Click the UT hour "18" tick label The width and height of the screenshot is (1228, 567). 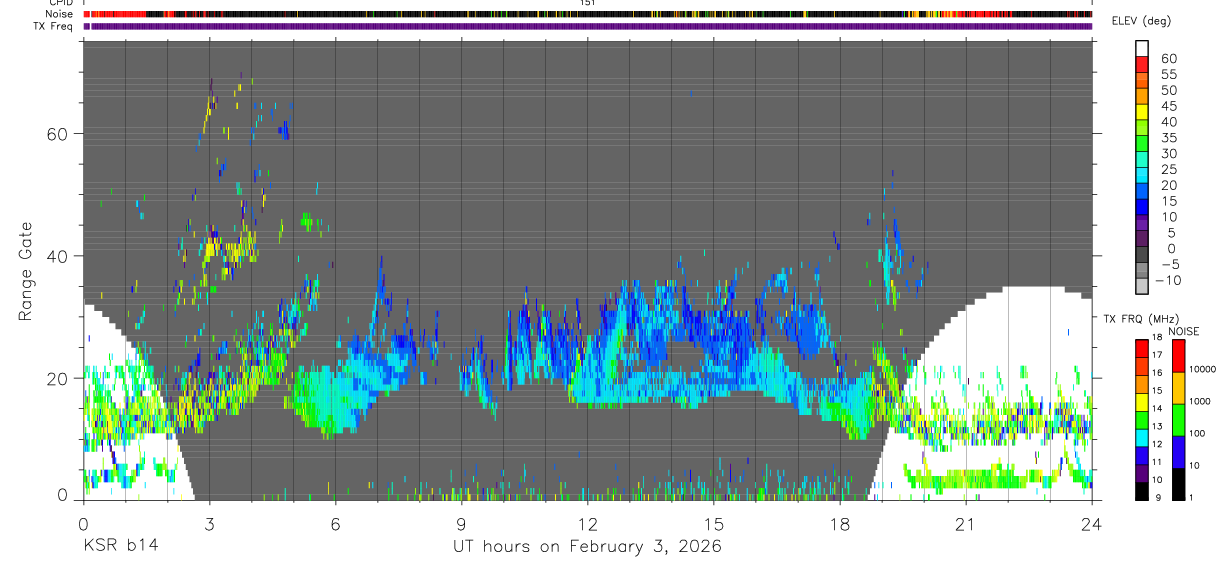pyautogui.click(x=840, y=524)
